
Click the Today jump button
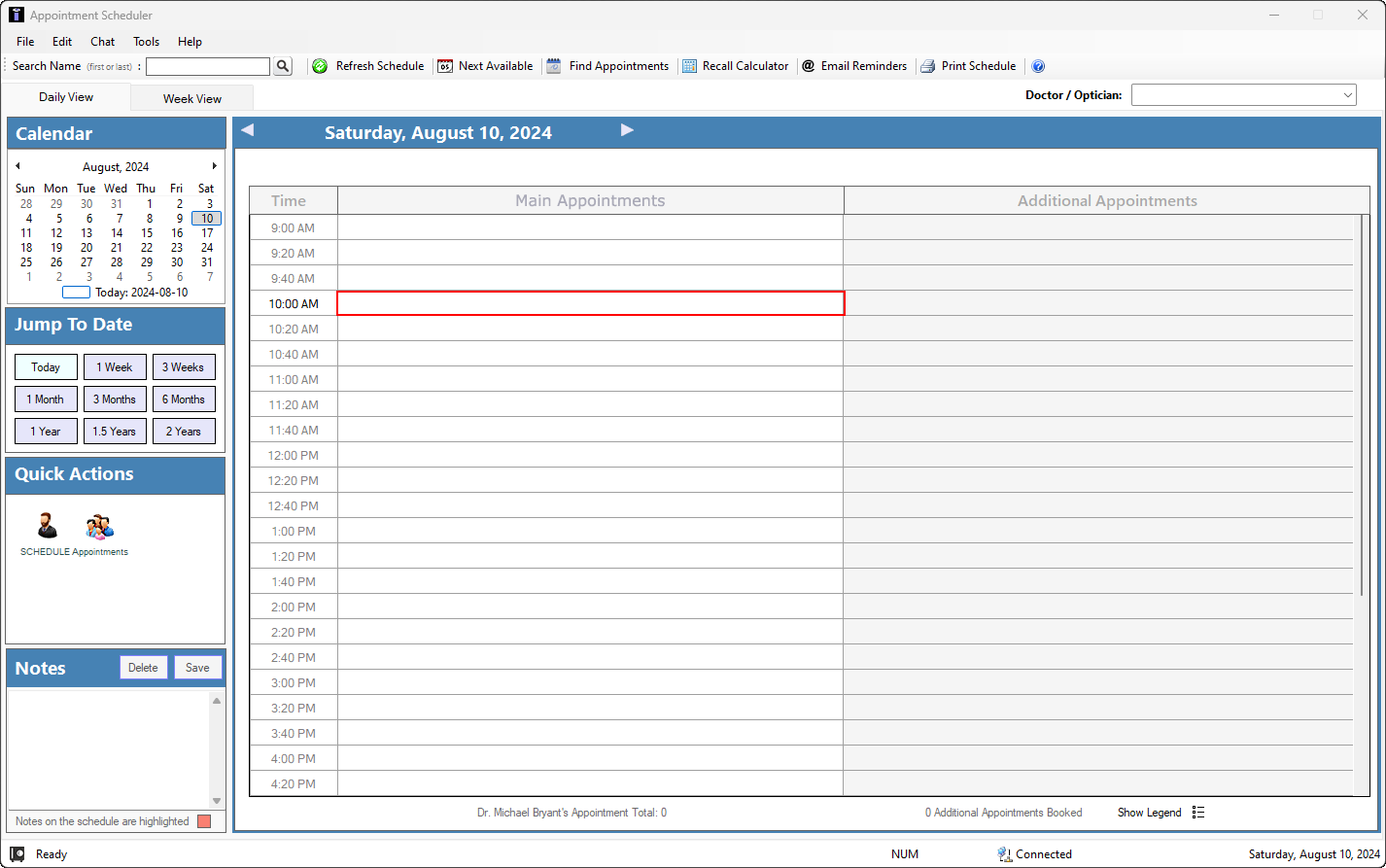click(46, 367)
